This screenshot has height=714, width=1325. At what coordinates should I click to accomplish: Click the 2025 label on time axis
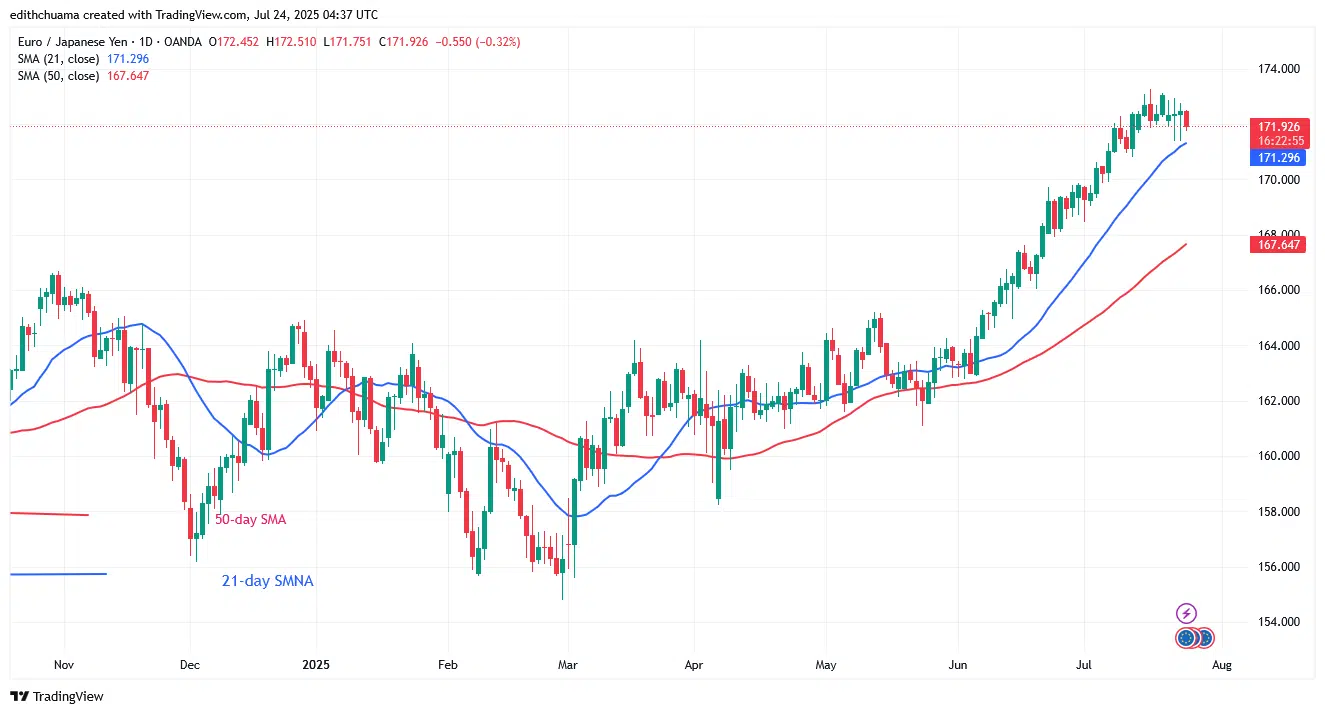point(316,664)
